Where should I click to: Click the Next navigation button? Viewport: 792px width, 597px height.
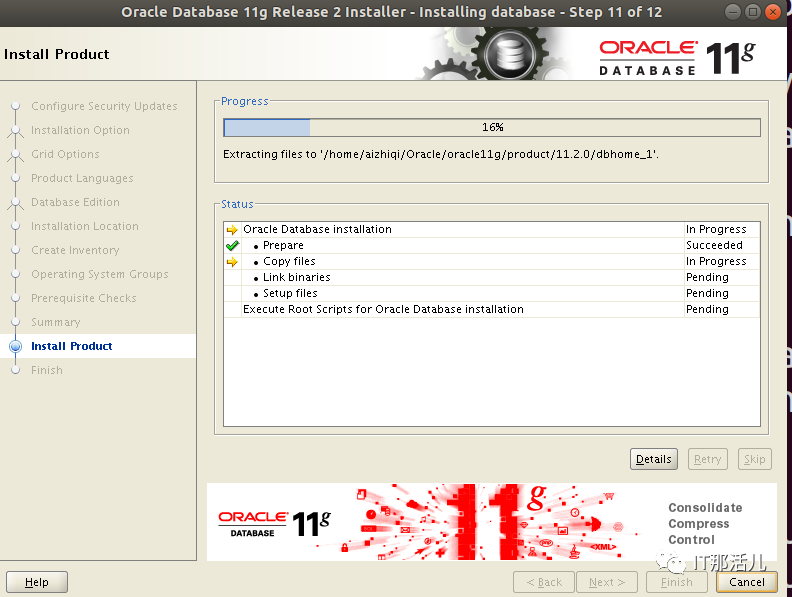click(x=607, y=582)
